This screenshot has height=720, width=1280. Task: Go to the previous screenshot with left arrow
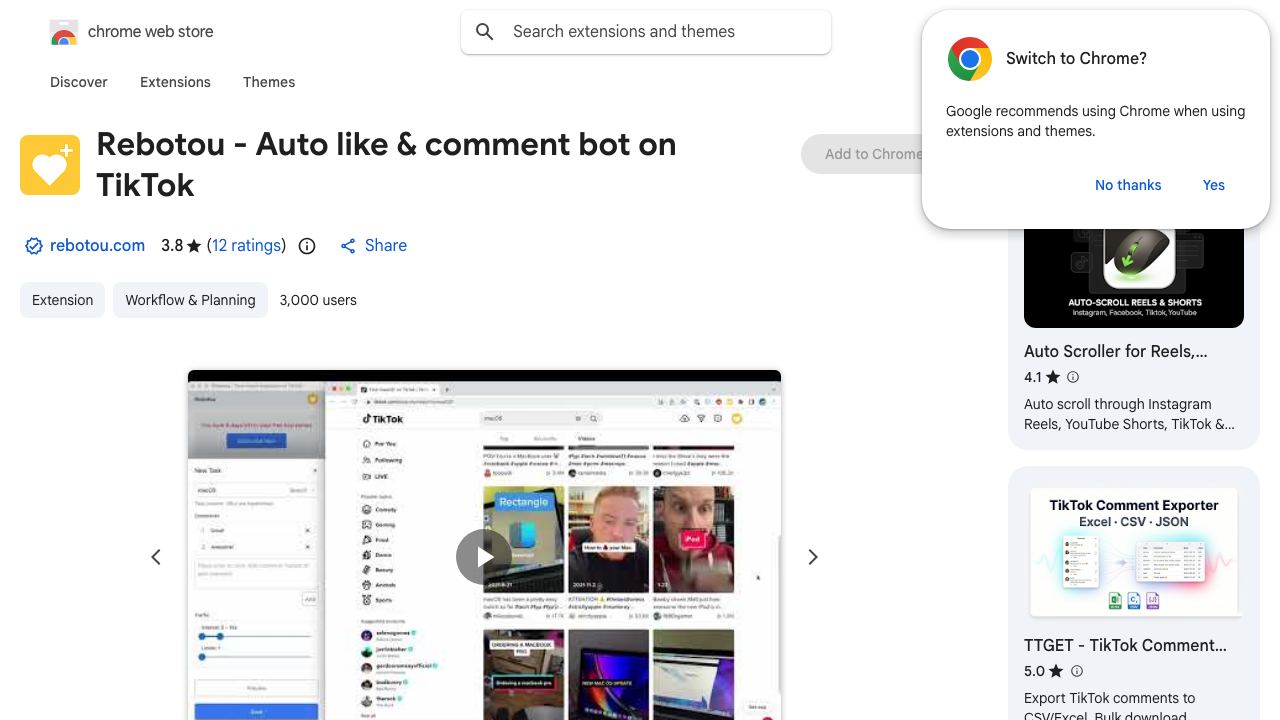click(156, 557)
